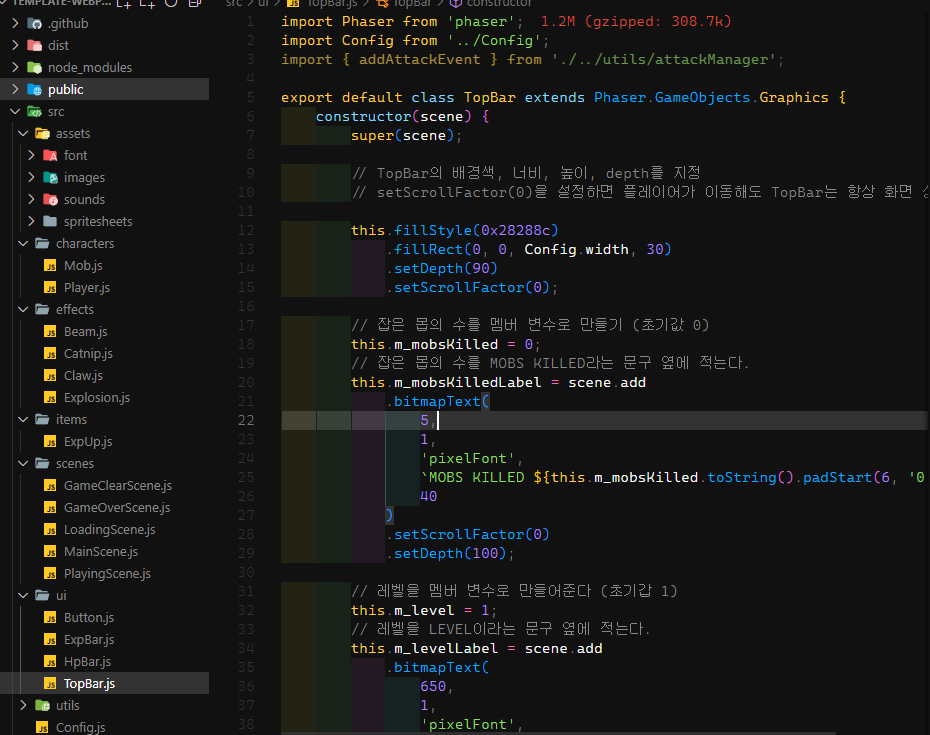Click '.setDepth(90)' in the code
This screenshot has width=930, height=735.
(442, 268)
